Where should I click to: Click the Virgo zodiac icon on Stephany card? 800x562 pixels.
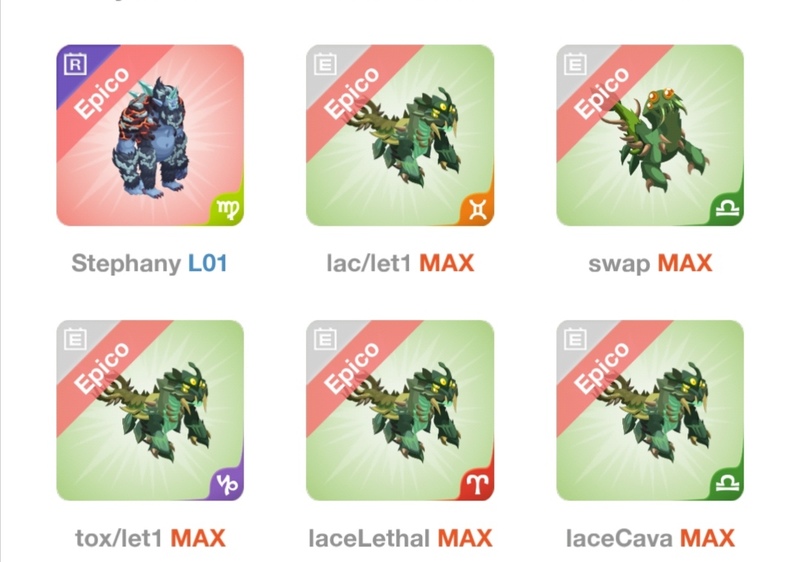pyautogui.click(x=228, y=209)
